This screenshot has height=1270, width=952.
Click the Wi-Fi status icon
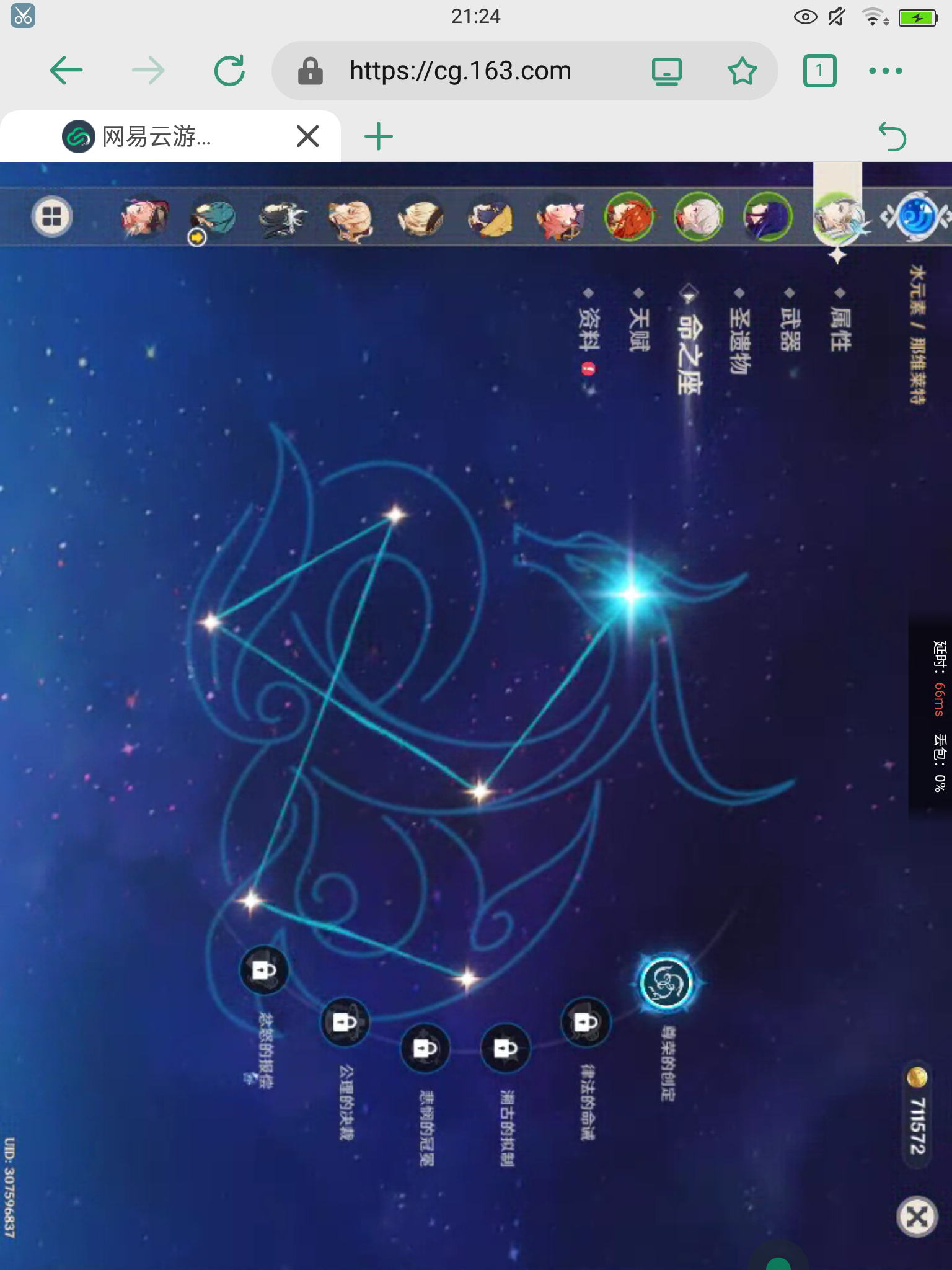click(x=875, y=17)
